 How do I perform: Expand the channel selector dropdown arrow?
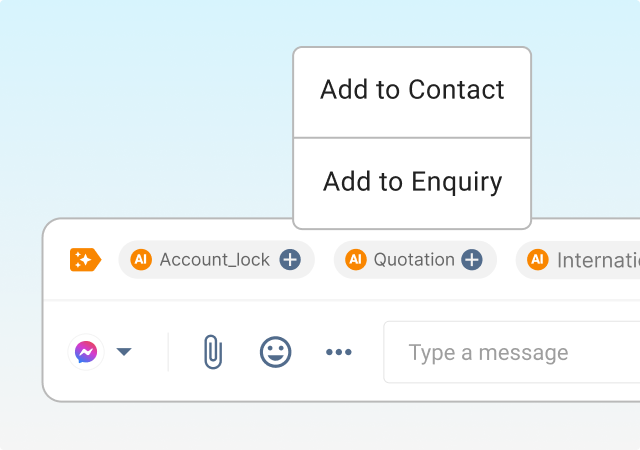124,352
